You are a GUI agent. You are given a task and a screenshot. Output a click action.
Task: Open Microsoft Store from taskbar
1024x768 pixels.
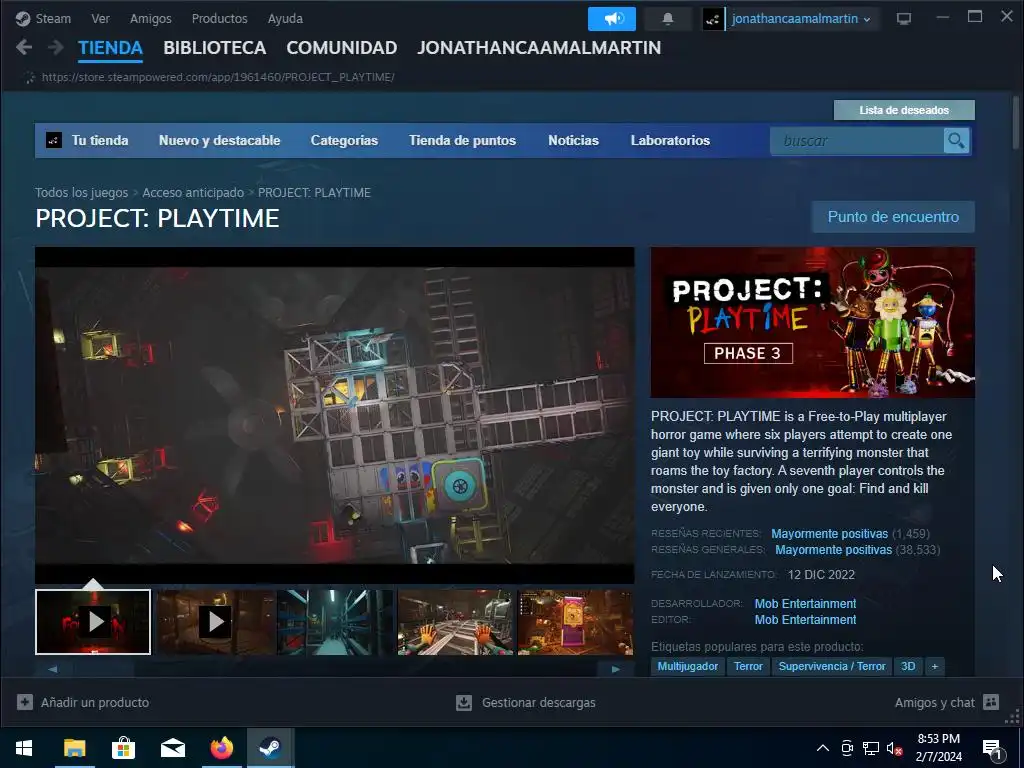click(123, 748)
